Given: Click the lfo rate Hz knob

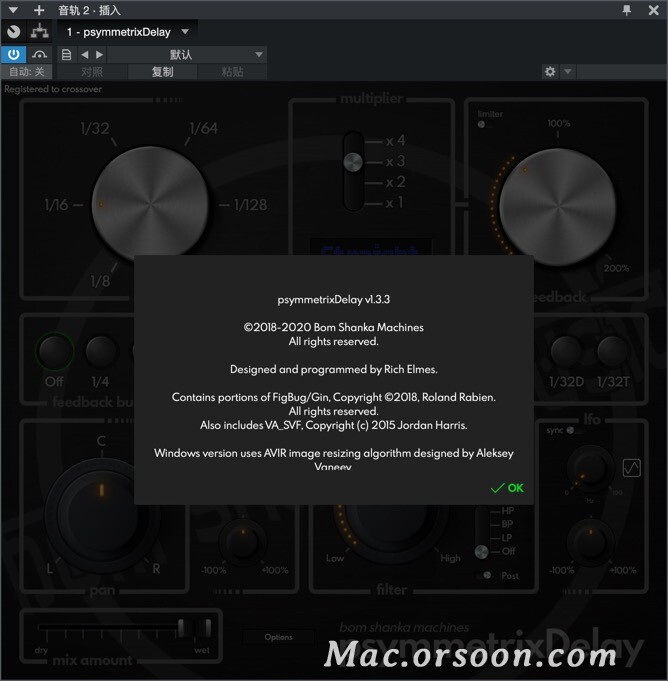Looking at the screenshot, I should click(x=590, y=468).
